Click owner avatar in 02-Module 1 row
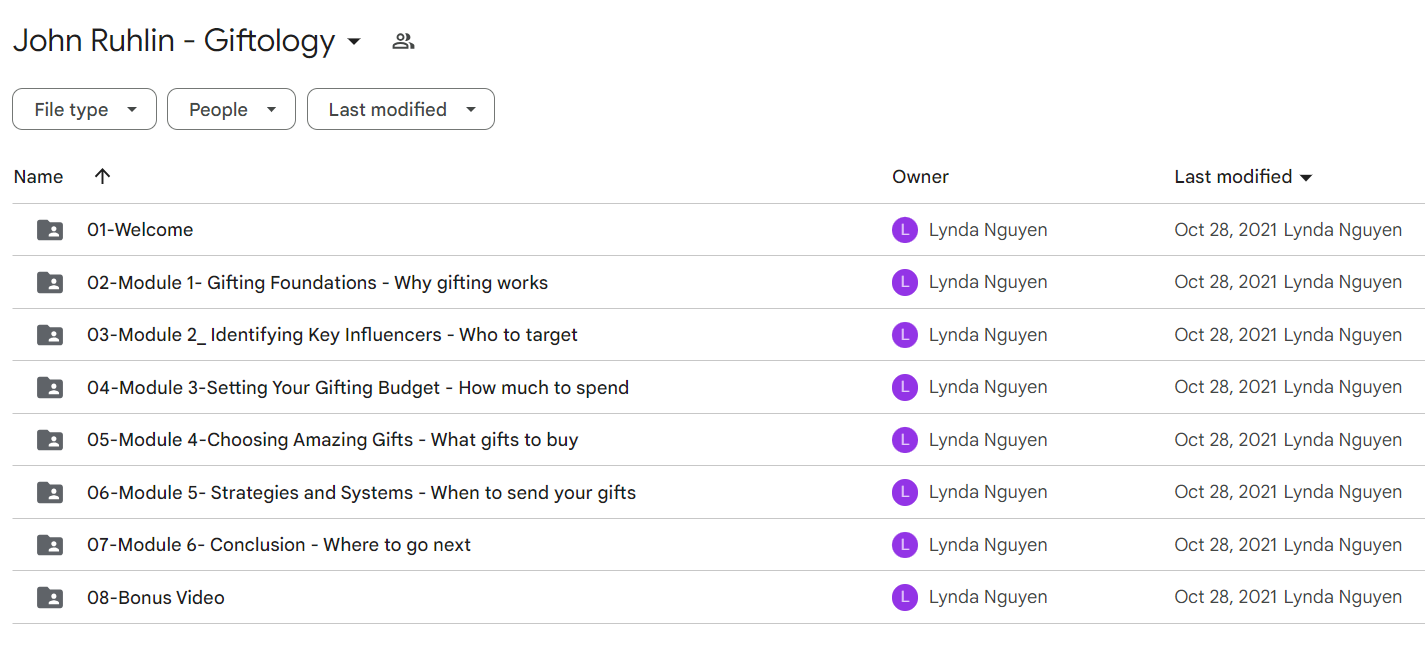The image size is (1425, 670). coord(904,282)
